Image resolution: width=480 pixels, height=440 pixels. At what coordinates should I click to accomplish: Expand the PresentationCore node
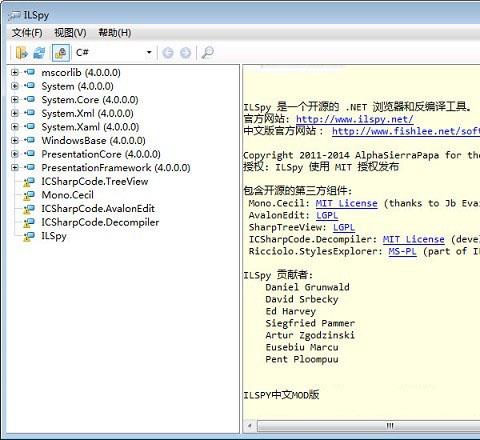coord(15,154)
